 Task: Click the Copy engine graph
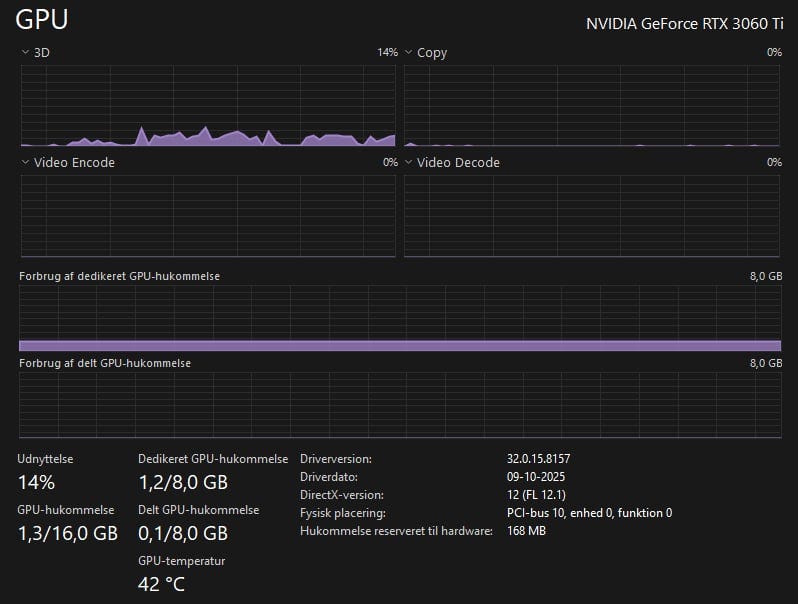coord(592,107)
